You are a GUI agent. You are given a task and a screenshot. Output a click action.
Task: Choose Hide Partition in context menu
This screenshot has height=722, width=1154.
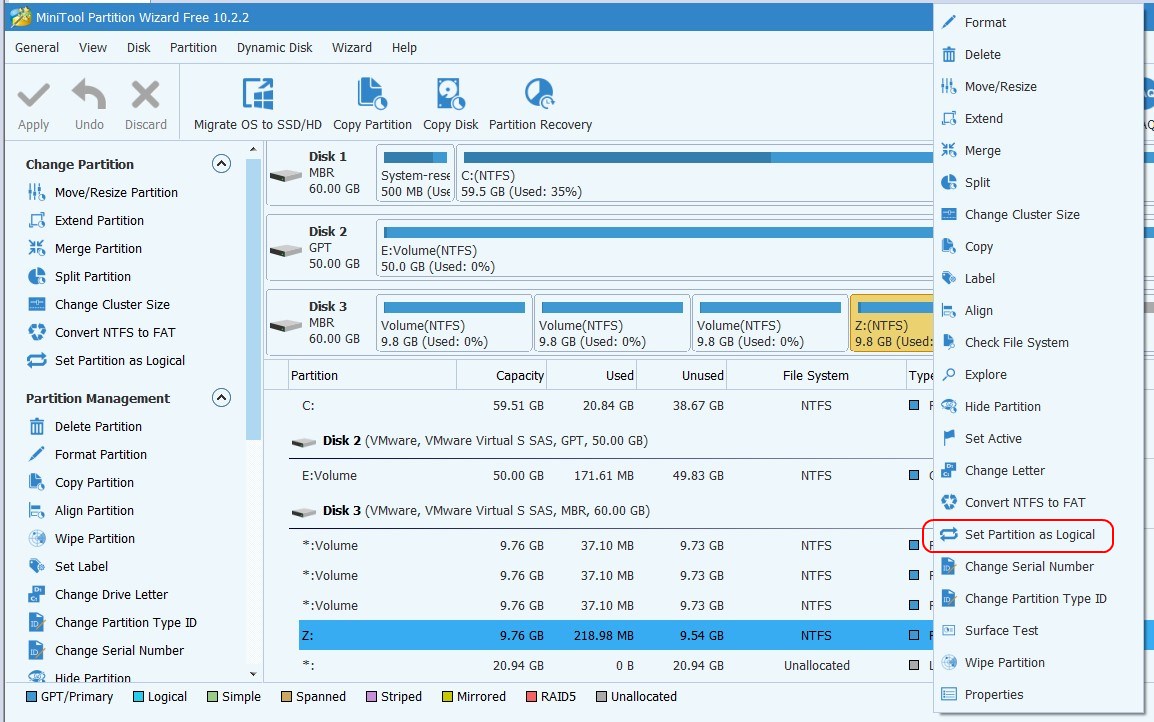[x=1038, y=407]
